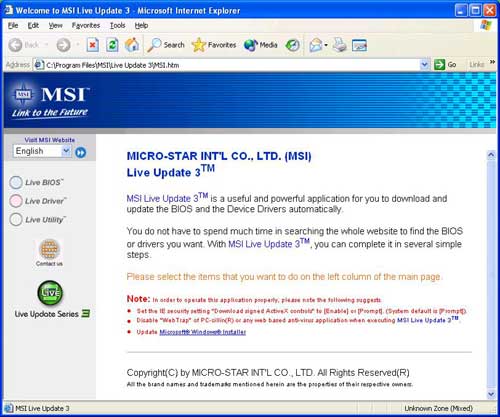This screenshot has width=500, height=417.
Task: Click the green Go arrow button
Action: [x=439, y=64]
